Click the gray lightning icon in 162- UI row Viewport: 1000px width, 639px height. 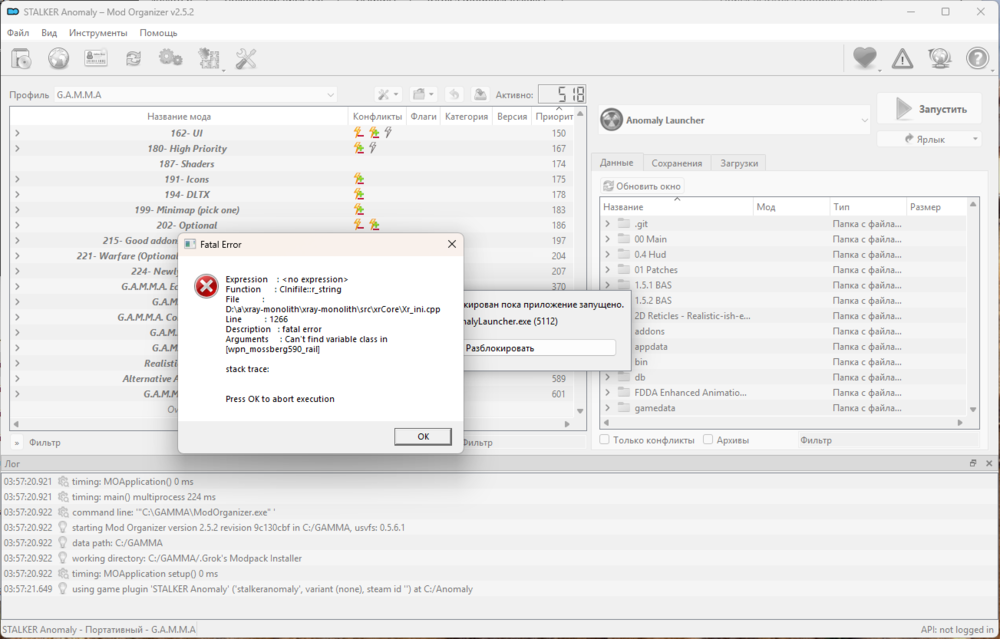[x=388, y=133]
